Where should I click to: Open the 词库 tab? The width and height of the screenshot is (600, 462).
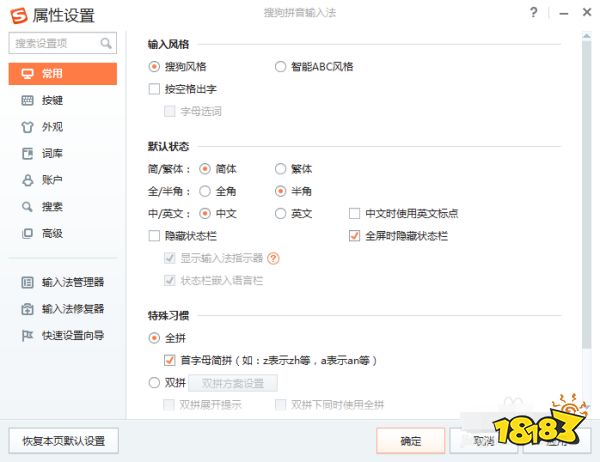coord(63,153)
